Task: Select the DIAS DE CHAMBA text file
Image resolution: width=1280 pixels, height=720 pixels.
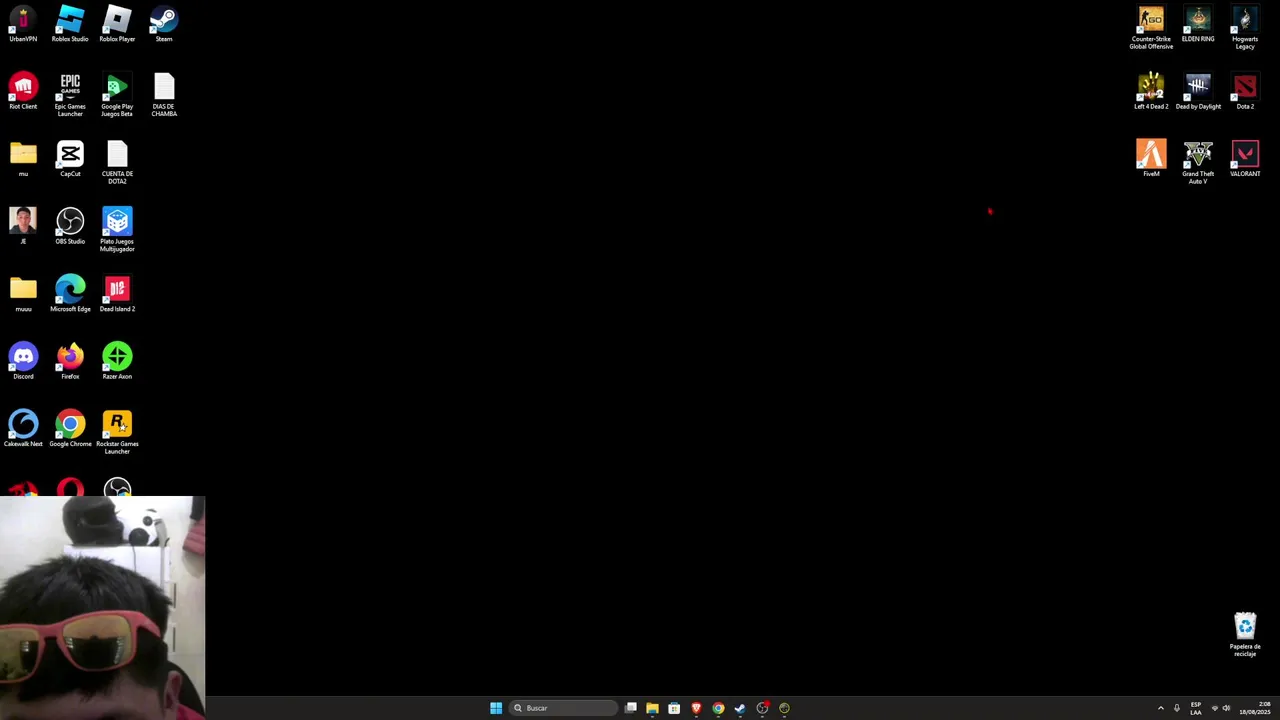Action: [x=164, y=95]
